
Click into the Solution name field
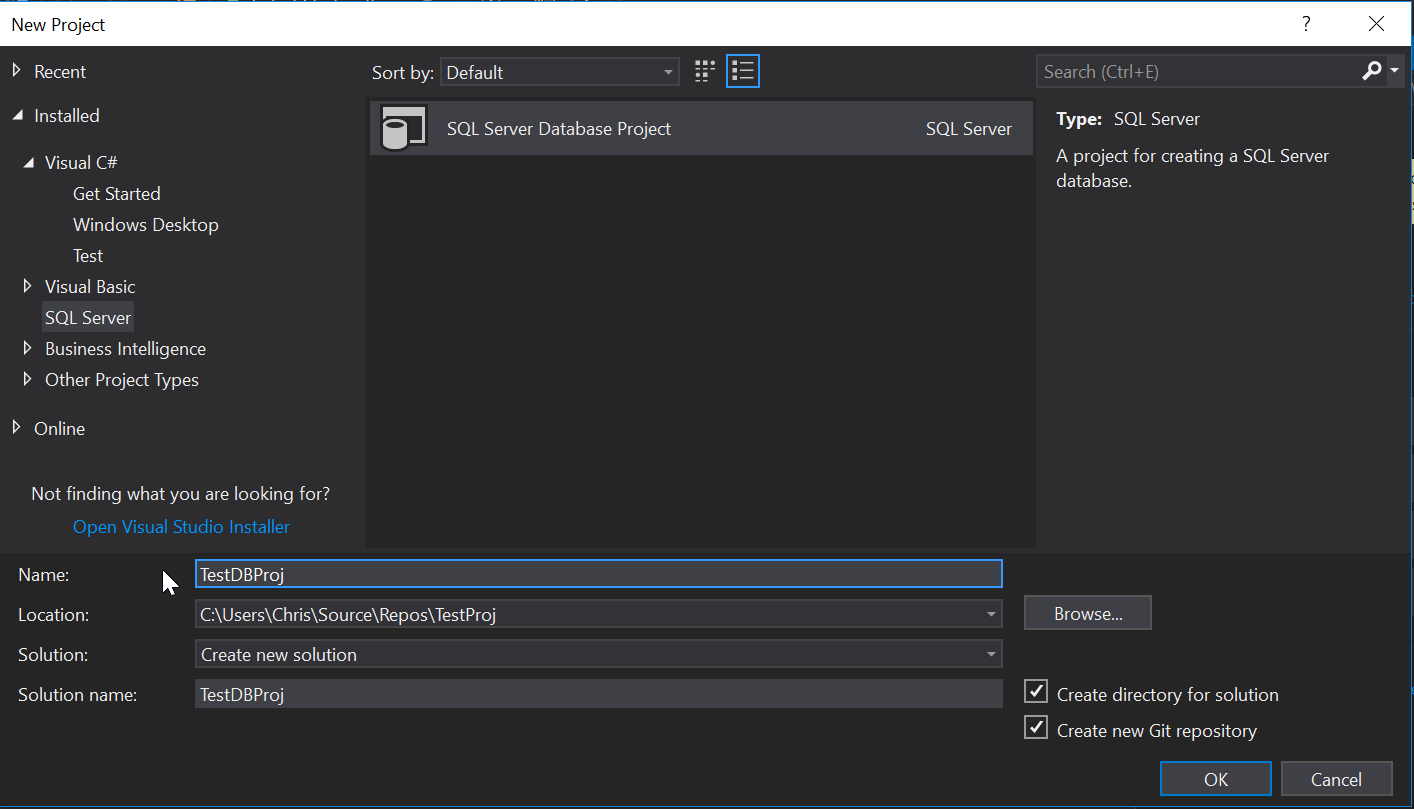point(598,694)
